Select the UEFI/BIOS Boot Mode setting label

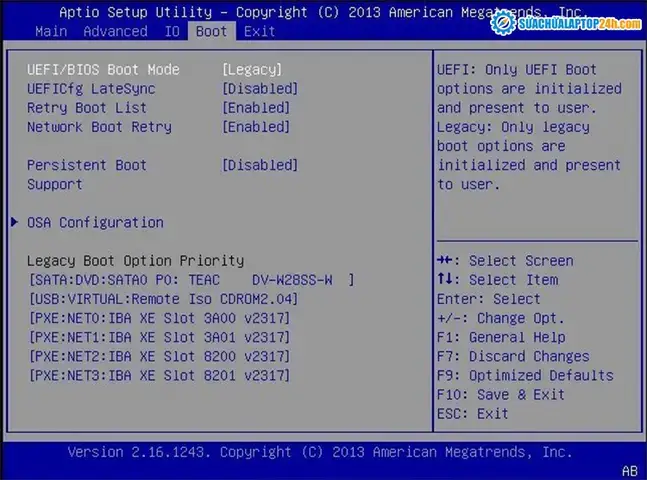(x=104, y=70)
